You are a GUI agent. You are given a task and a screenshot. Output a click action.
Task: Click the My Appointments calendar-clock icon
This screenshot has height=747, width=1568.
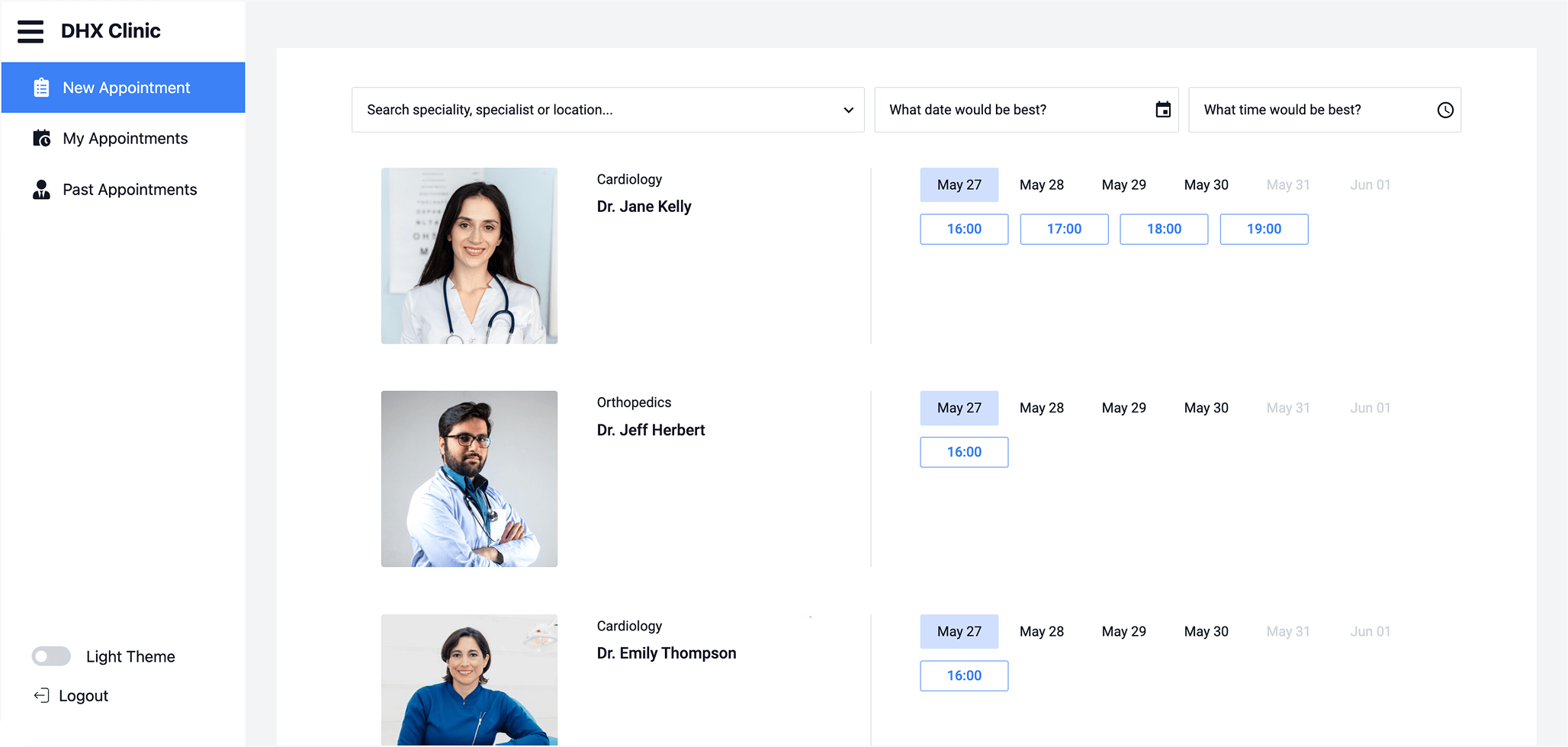[x=42, y=138]
